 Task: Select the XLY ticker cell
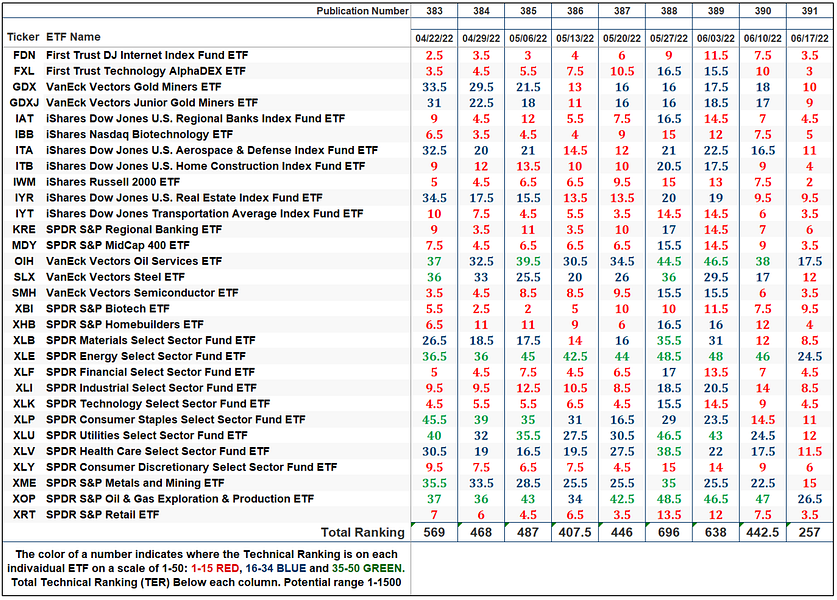24,467
